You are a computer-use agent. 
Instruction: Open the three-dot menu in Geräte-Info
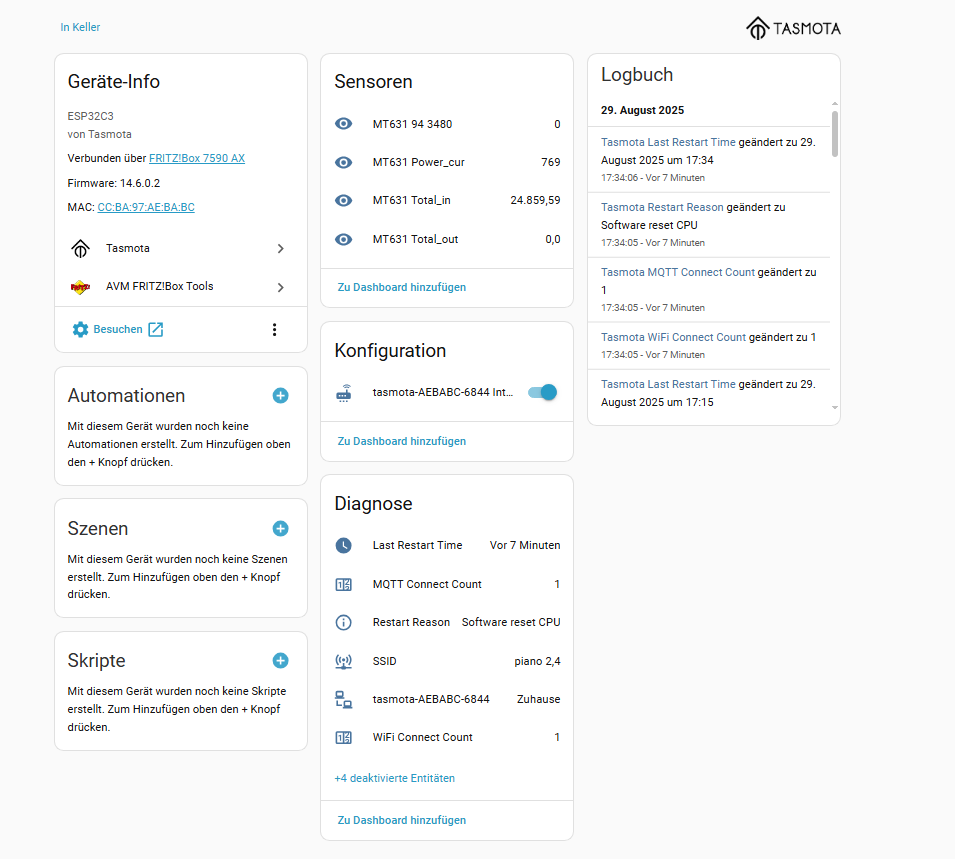(x=275, y=330)
